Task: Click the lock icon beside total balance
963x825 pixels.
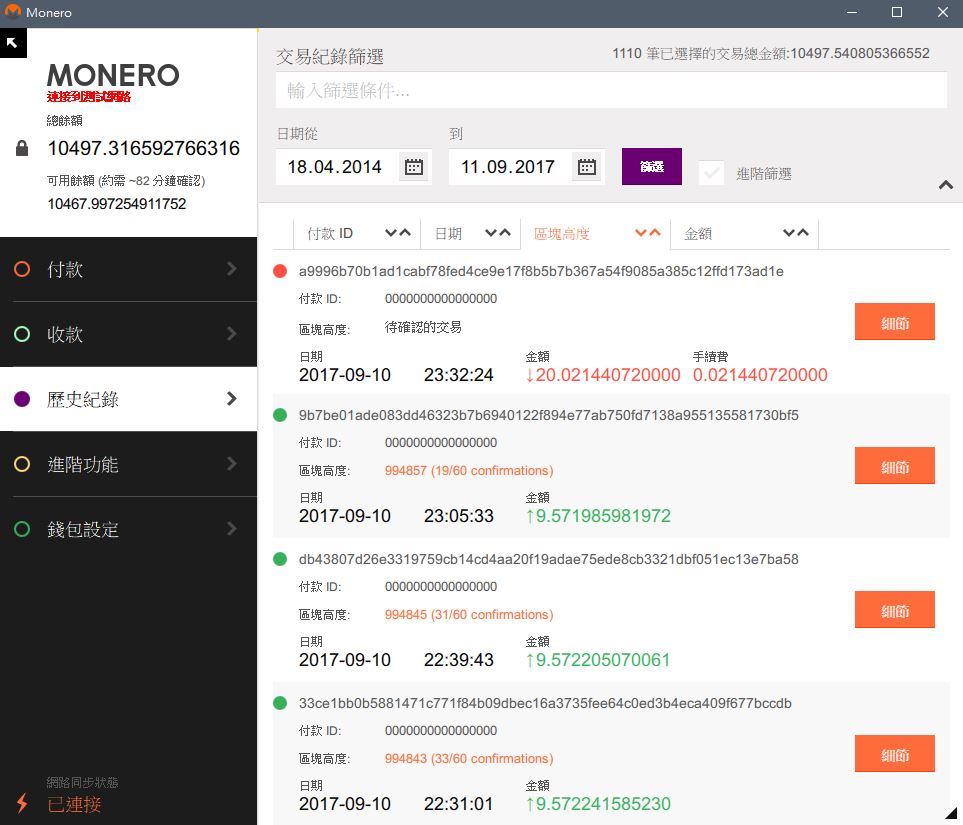Action: click(21, 148)
